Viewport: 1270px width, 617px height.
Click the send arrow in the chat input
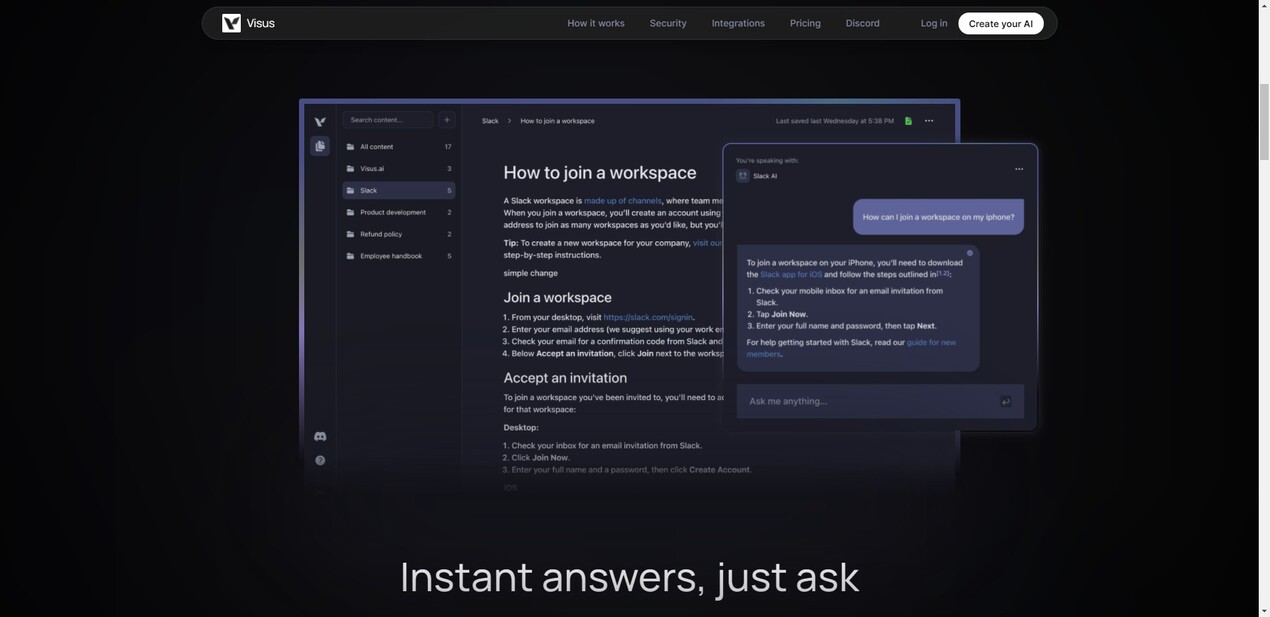pyautogui.click(x=1005, y=401)
